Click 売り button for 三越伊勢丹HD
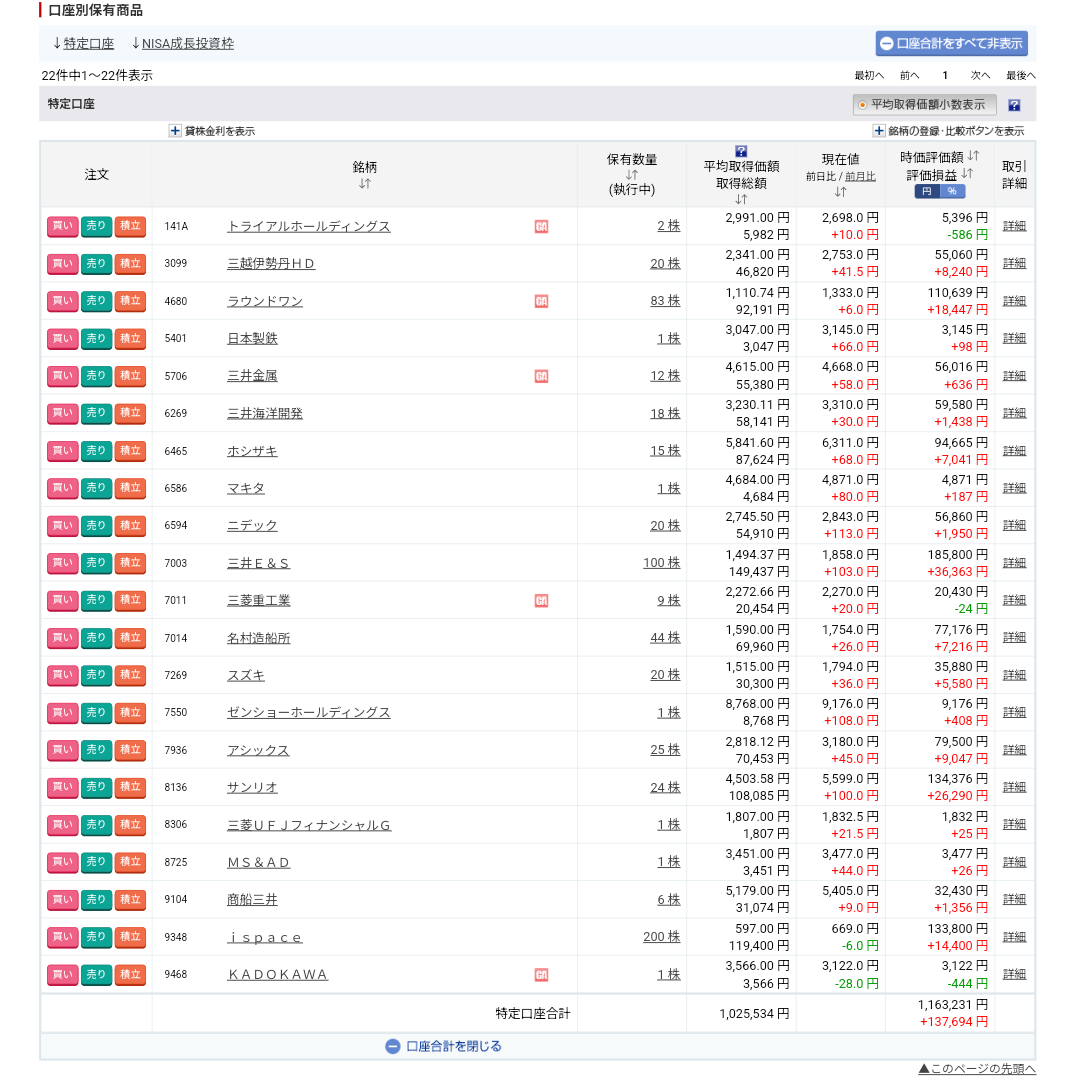 [96, 264]
